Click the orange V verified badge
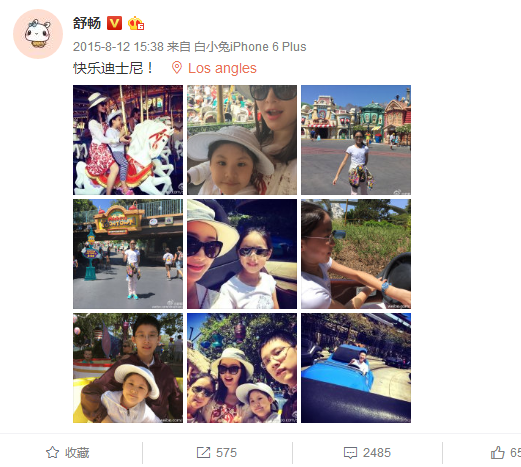Image resolution: width=521 pixels, height=467 pixels. [114, 23]
